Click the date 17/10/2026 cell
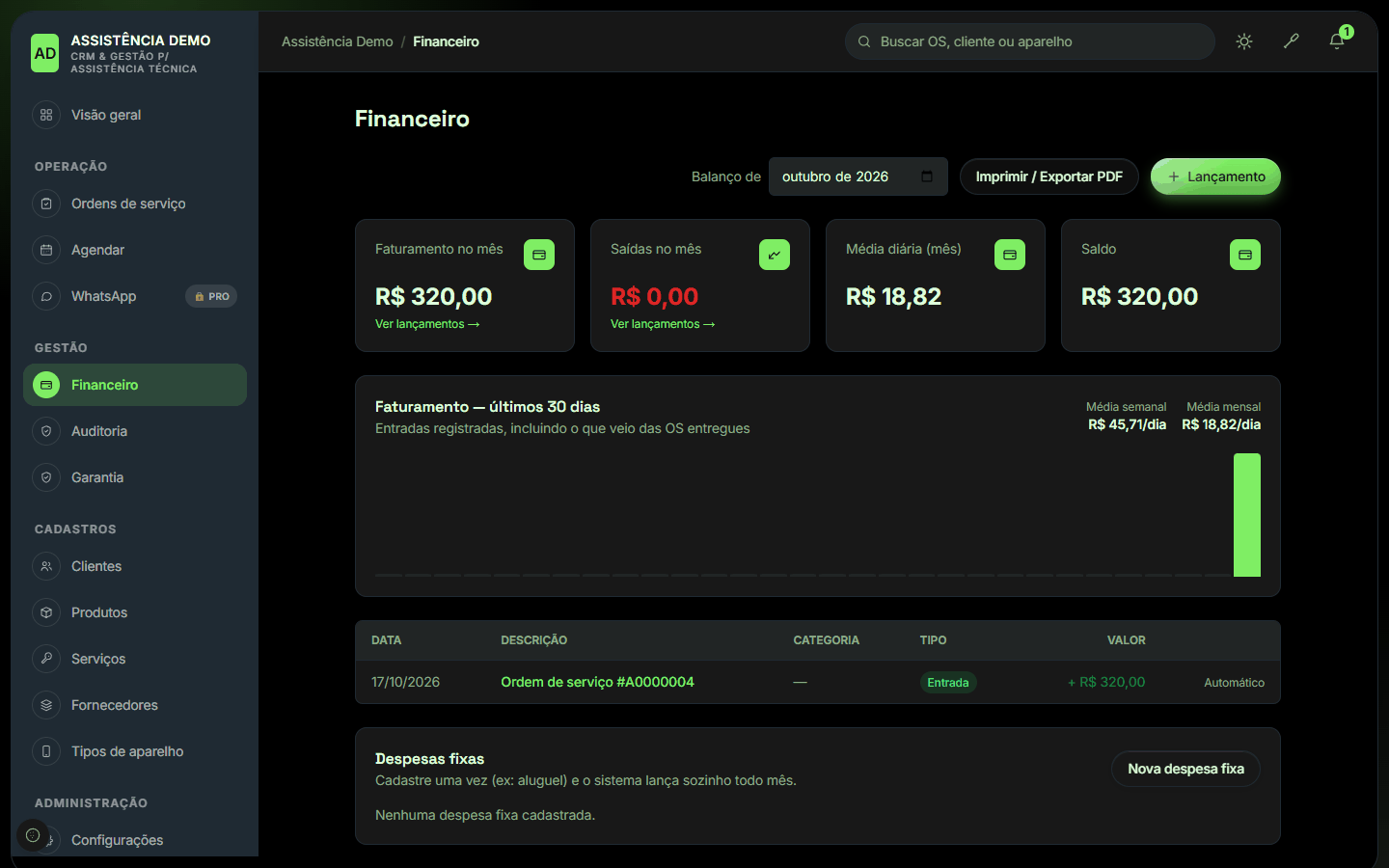The image size is (1389, 868). [x=405, y=682]
